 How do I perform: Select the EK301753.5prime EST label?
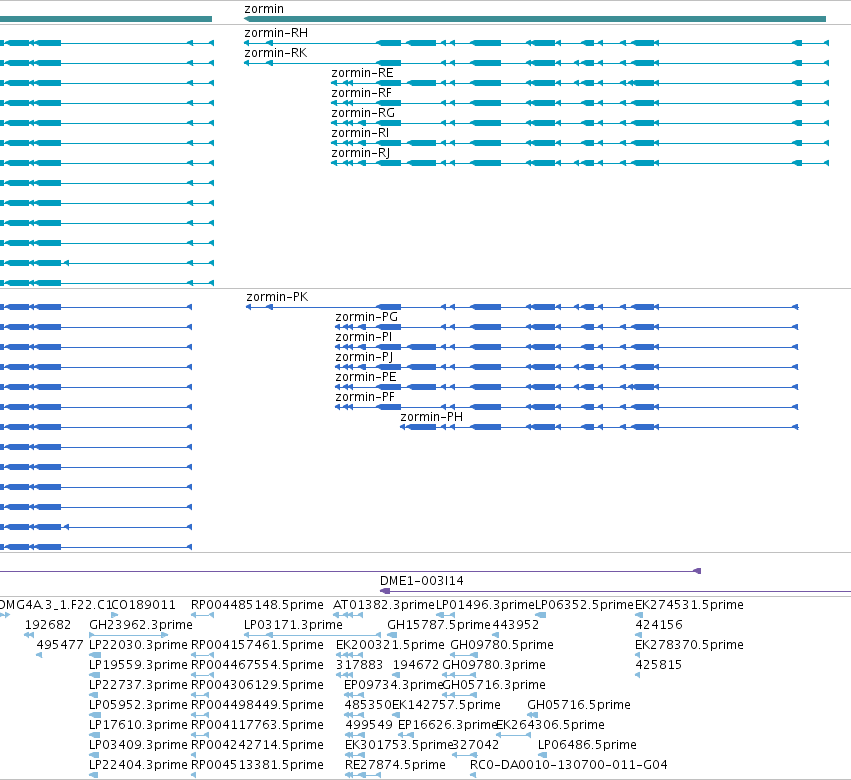click(x=398, y=746)
